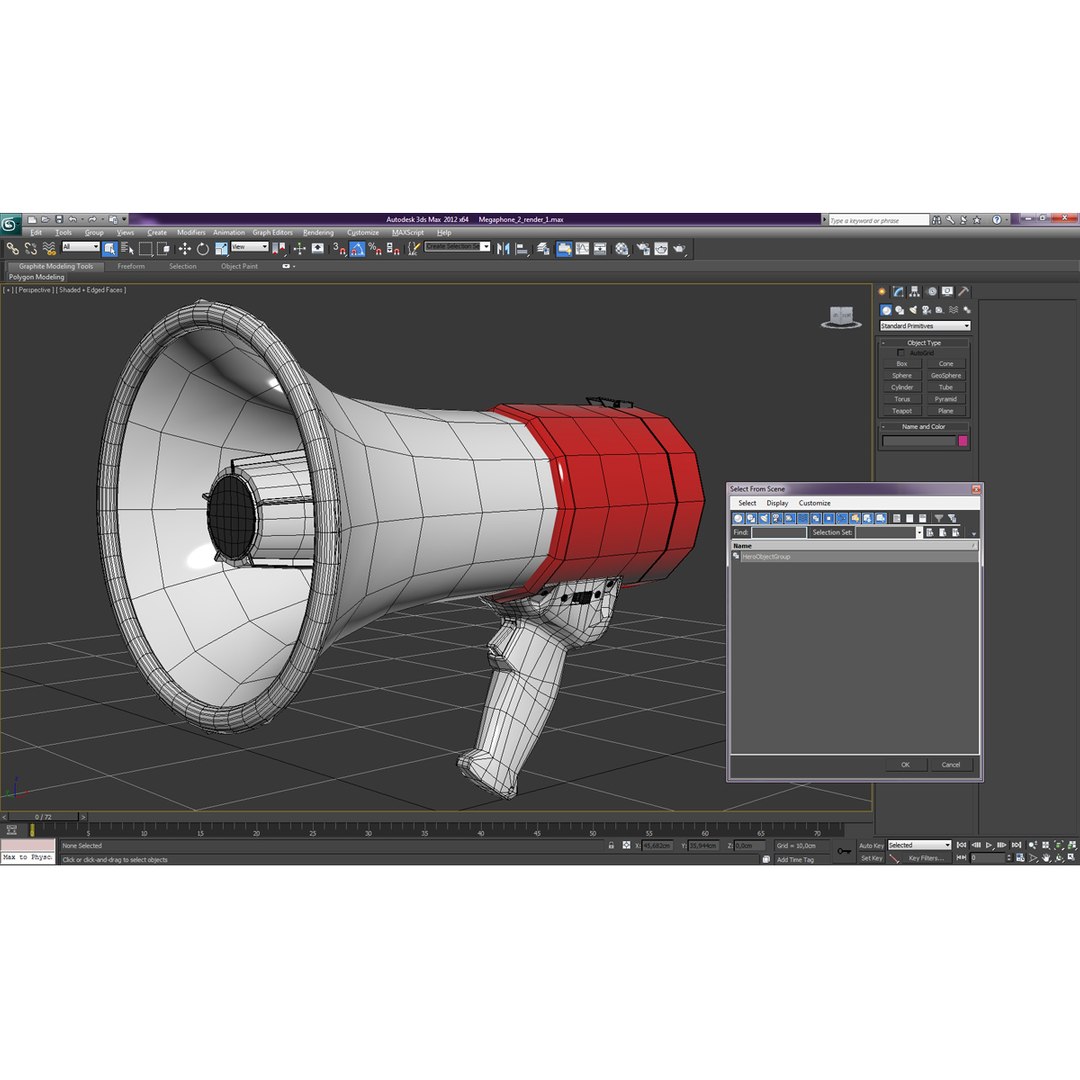
Task: Click the magenta object color swatch
Action: (962, 441)
